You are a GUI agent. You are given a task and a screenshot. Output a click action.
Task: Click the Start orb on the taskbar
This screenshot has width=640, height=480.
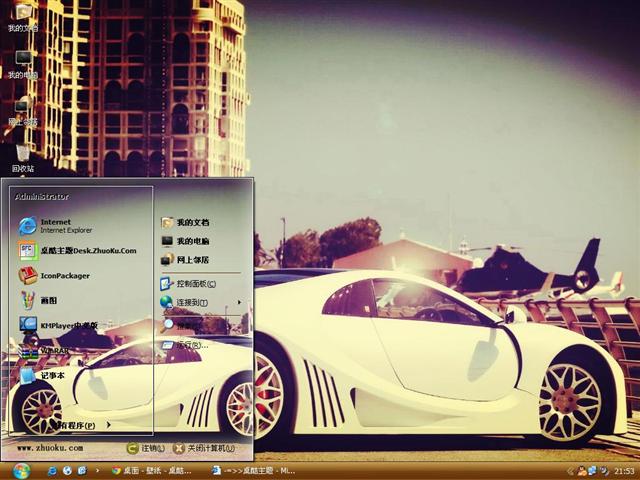[21, 470]
